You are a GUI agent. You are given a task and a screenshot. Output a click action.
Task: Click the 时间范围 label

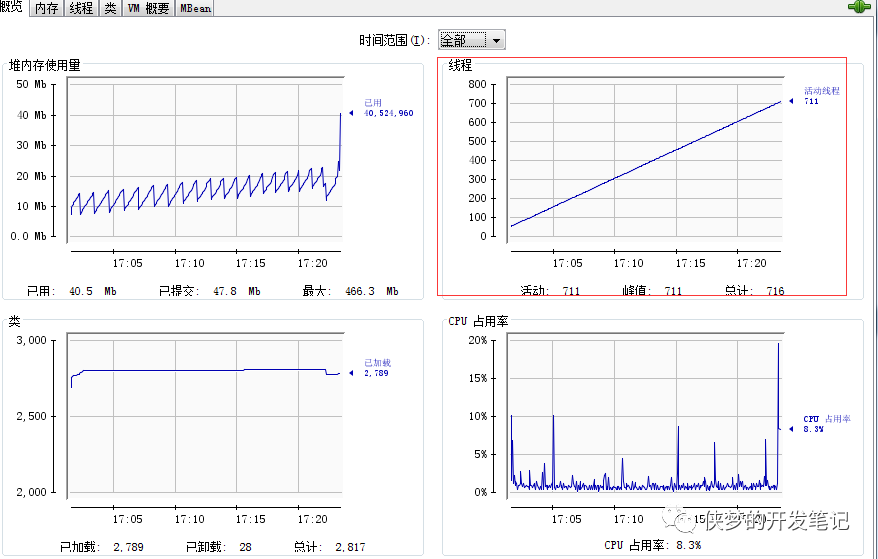(395, 40)
